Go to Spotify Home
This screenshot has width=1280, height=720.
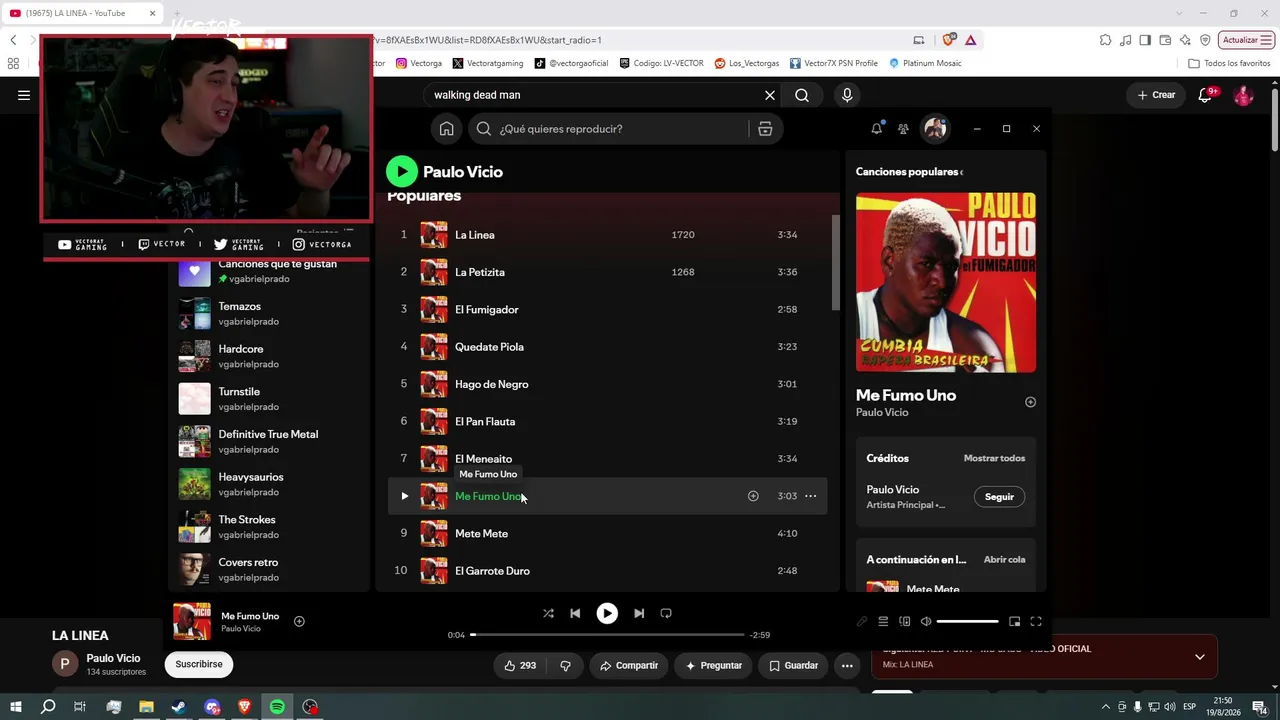(447, 128)
